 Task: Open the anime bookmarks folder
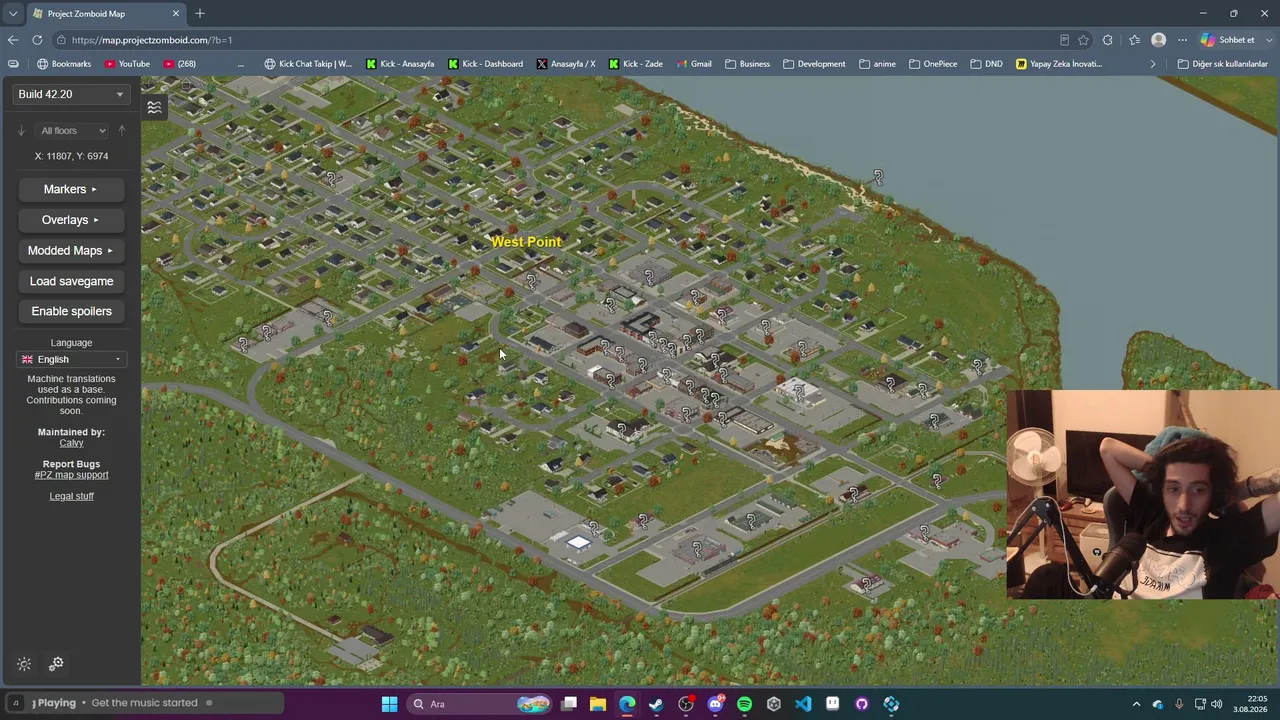click(877, 64)
